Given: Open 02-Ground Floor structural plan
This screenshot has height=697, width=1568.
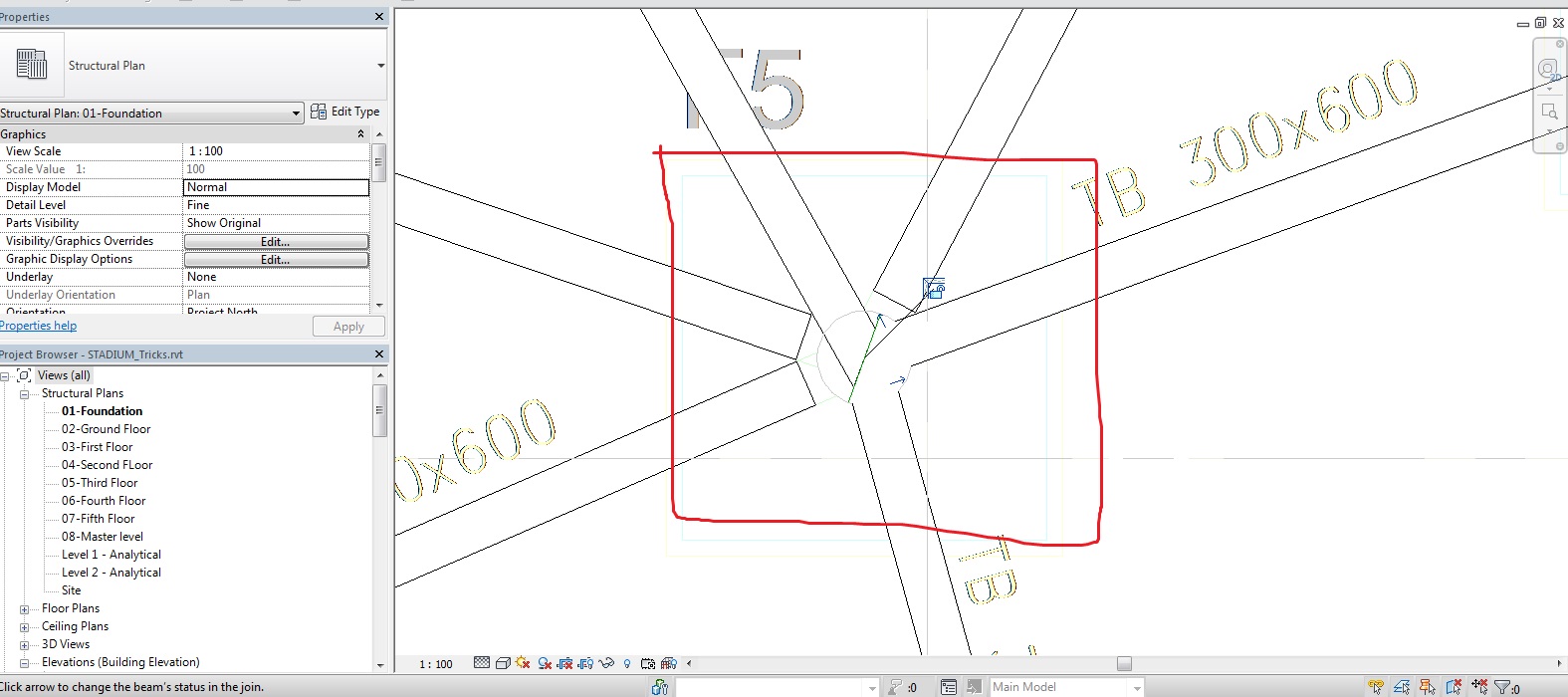Looking at the screenshot, I should coord(106,429).
